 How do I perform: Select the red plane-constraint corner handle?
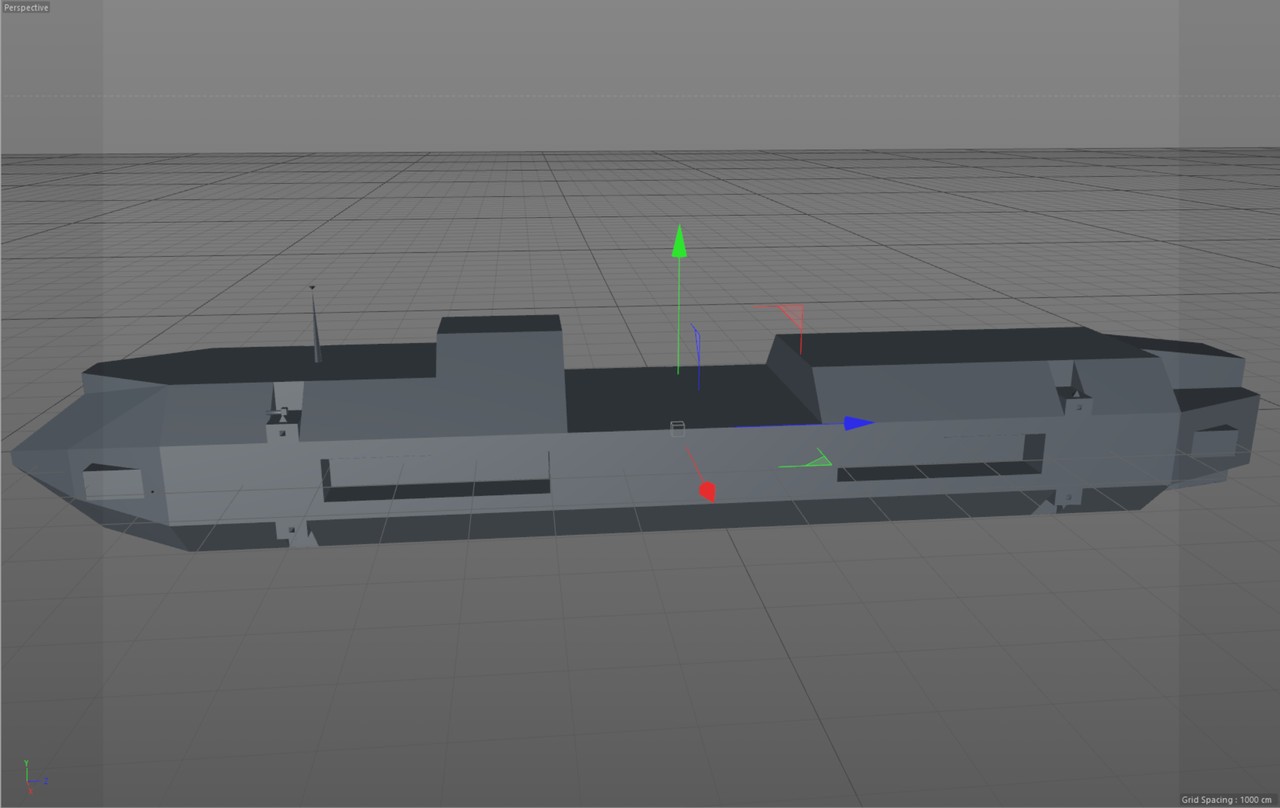tap(791, 315)
